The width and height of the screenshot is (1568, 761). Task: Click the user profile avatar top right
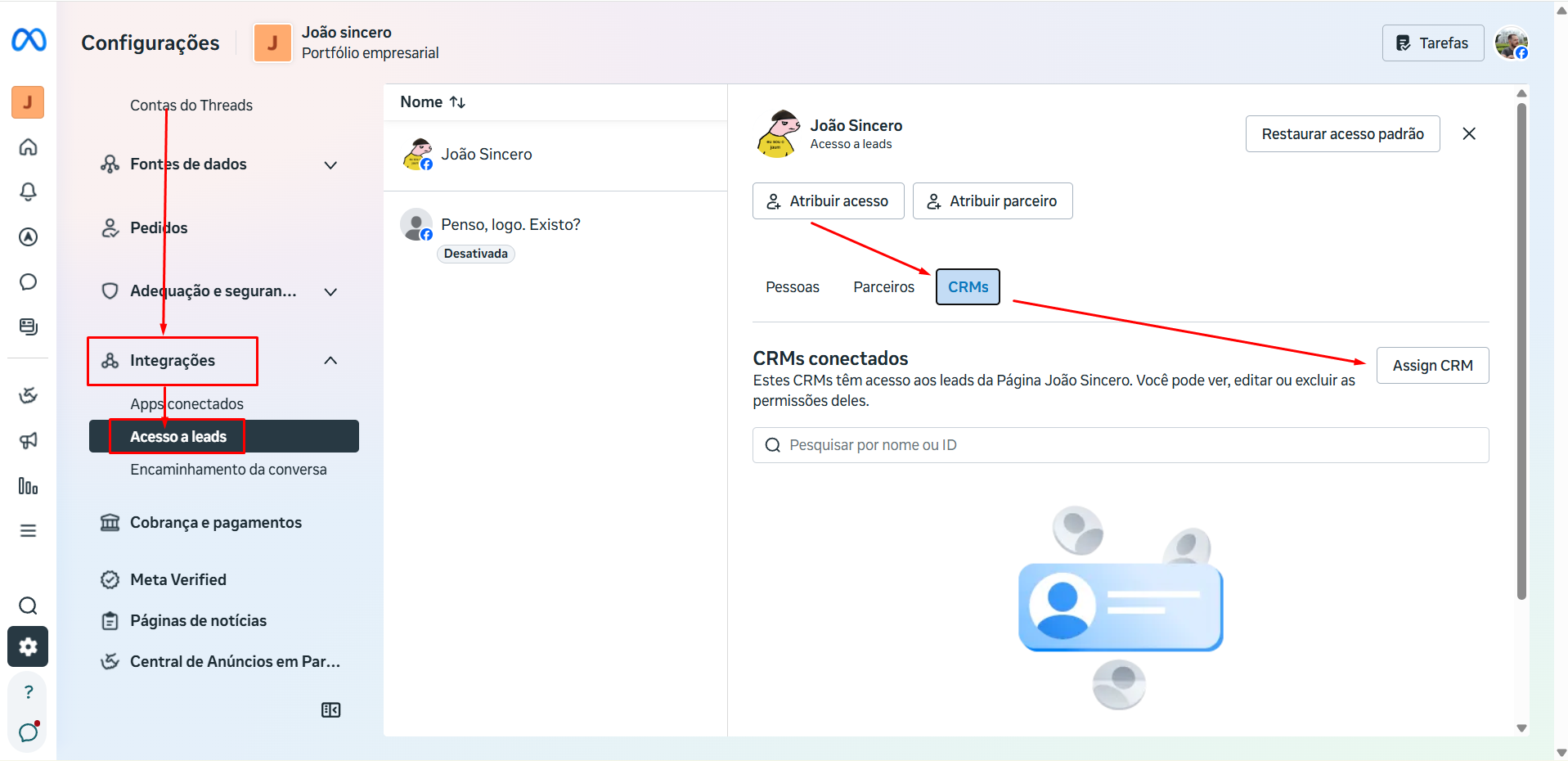(1512, 43)
